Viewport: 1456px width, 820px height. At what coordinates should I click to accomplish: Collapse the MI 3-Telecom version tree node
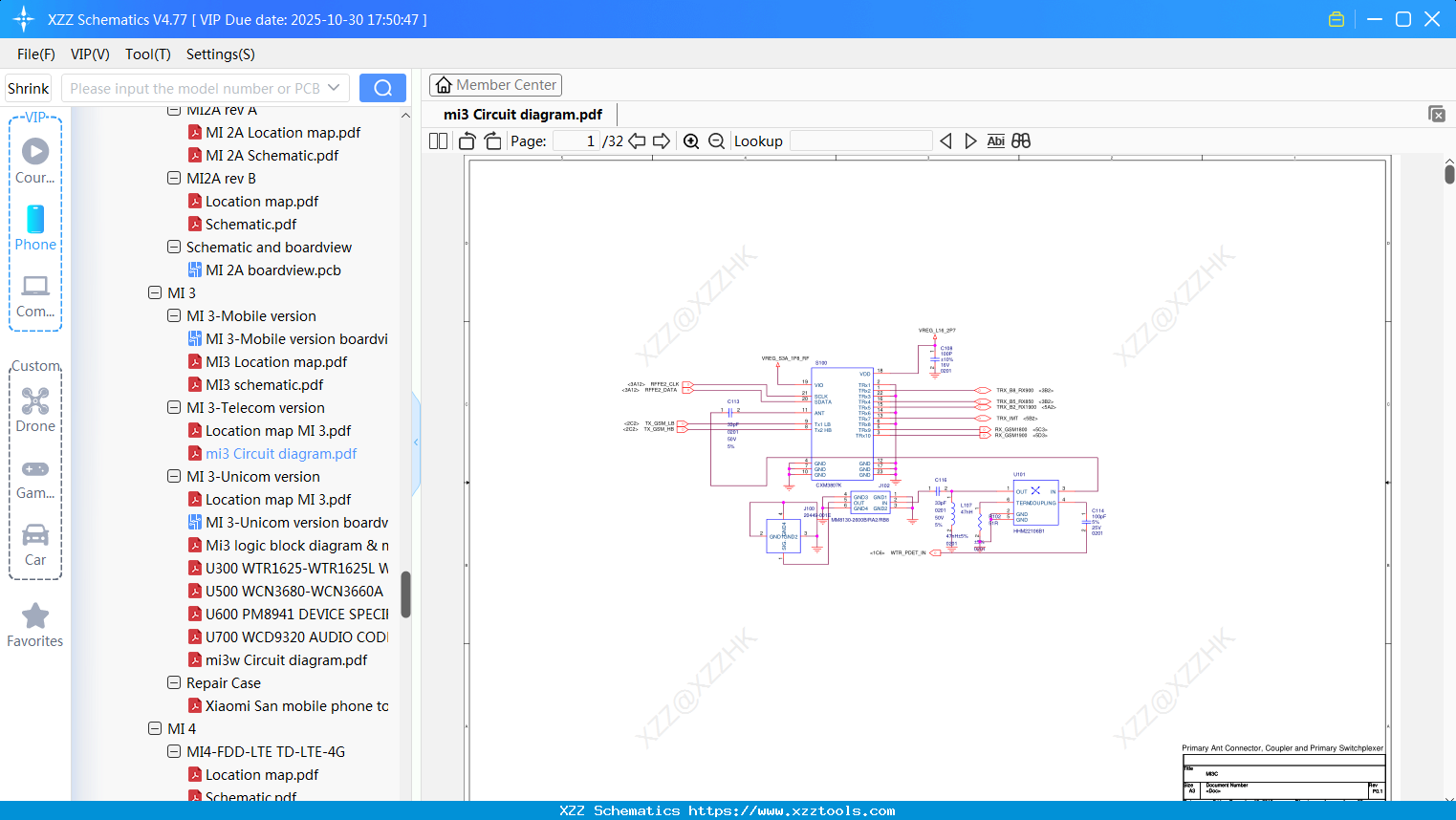point(174,407)
